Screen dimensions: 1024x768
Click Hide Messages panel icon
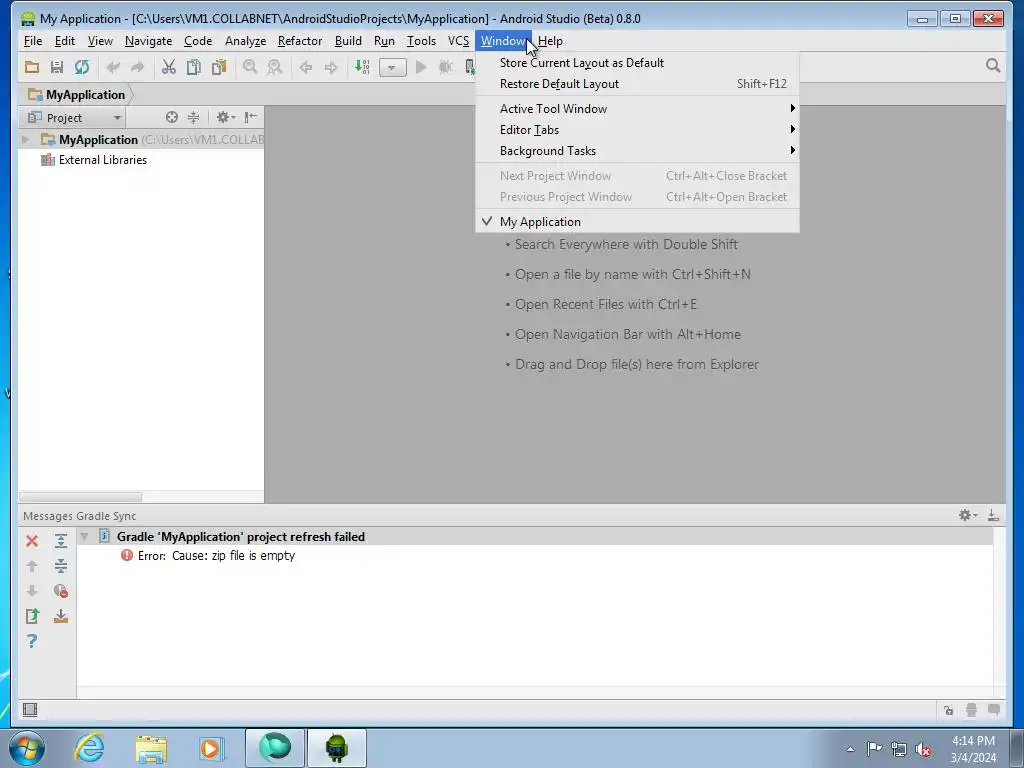(x=993, y=515)
